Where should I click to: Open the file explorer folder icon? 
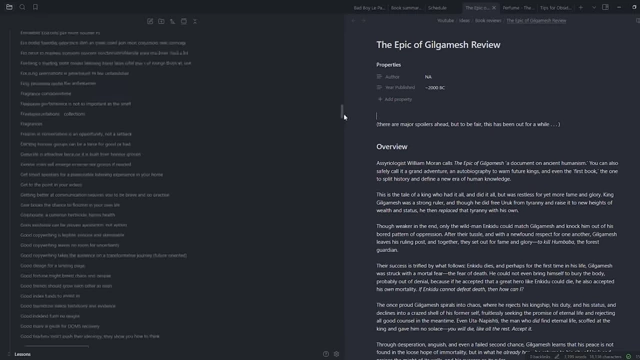(x=9, y=7)
